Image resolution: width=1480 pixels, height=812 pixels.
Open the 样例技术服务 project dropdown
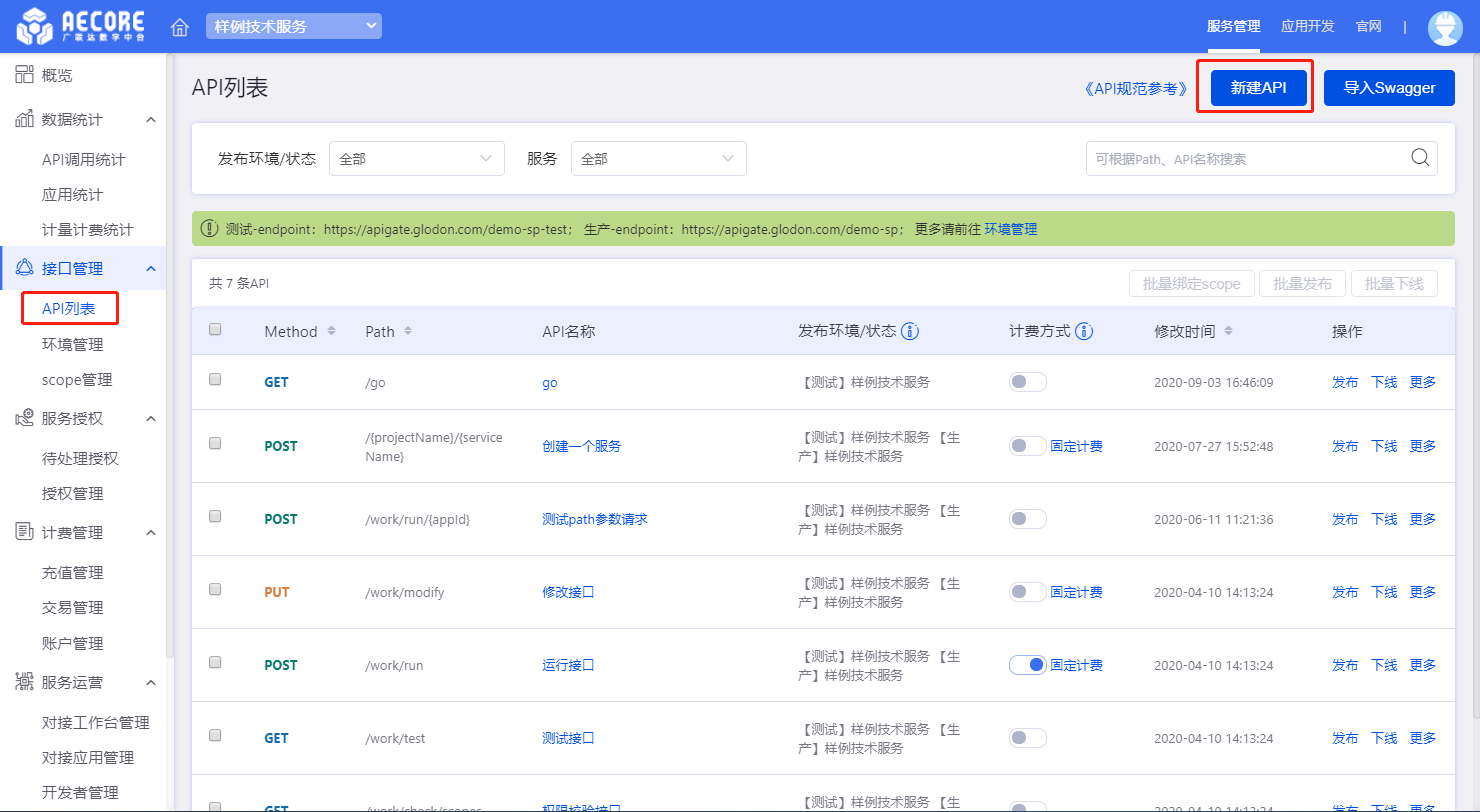pyautogui.click(x=293, y=26)
